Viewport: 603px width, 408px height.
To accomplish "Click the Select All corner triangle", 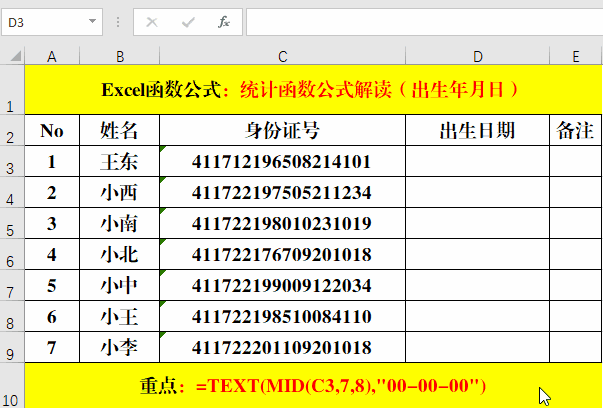I will (x=15, y=57).
